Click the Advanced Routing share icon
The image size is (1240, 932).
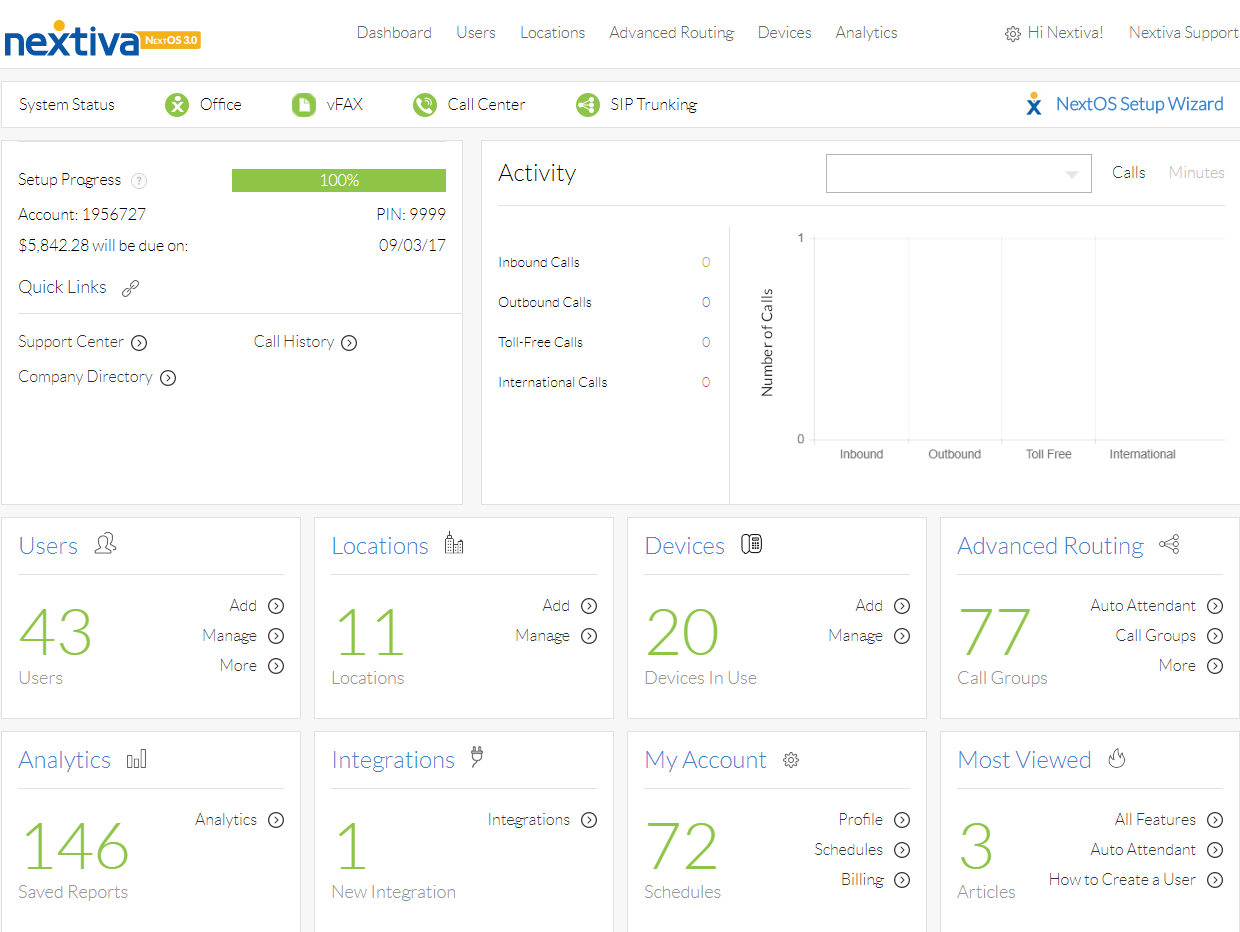pos(1169,544)
